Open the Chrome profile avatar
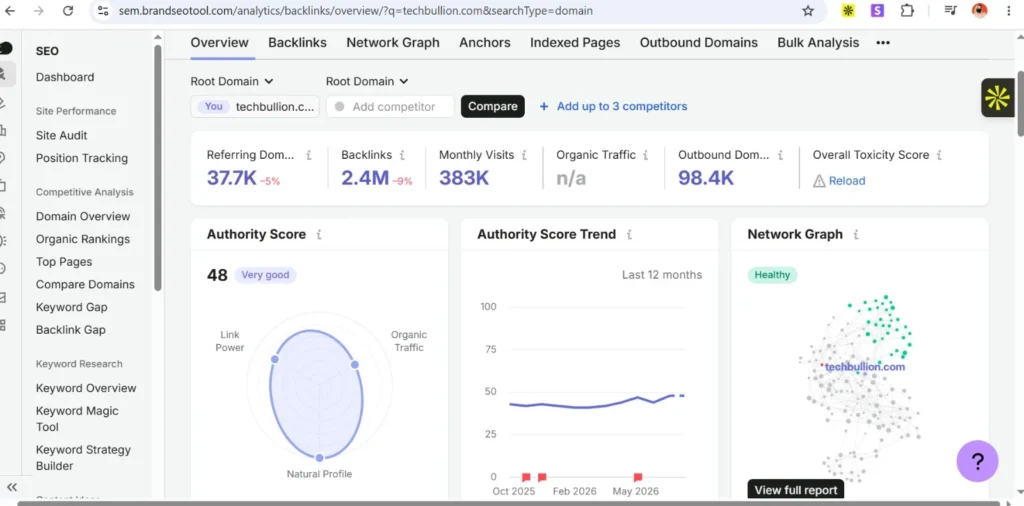This screenshot has width=1024, height=506. click(980, 10)
